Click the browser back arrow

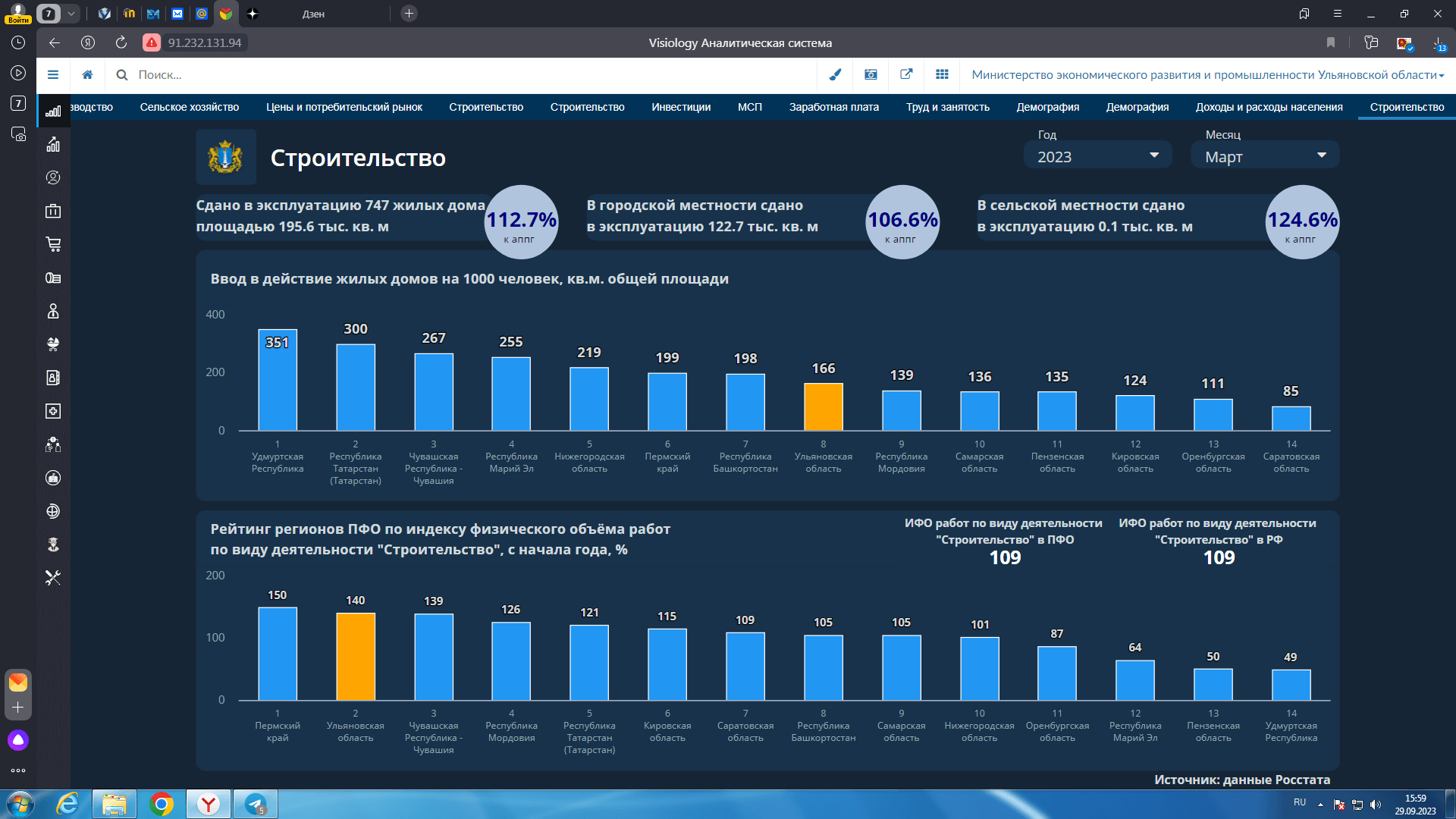click(x=55, y=42)
